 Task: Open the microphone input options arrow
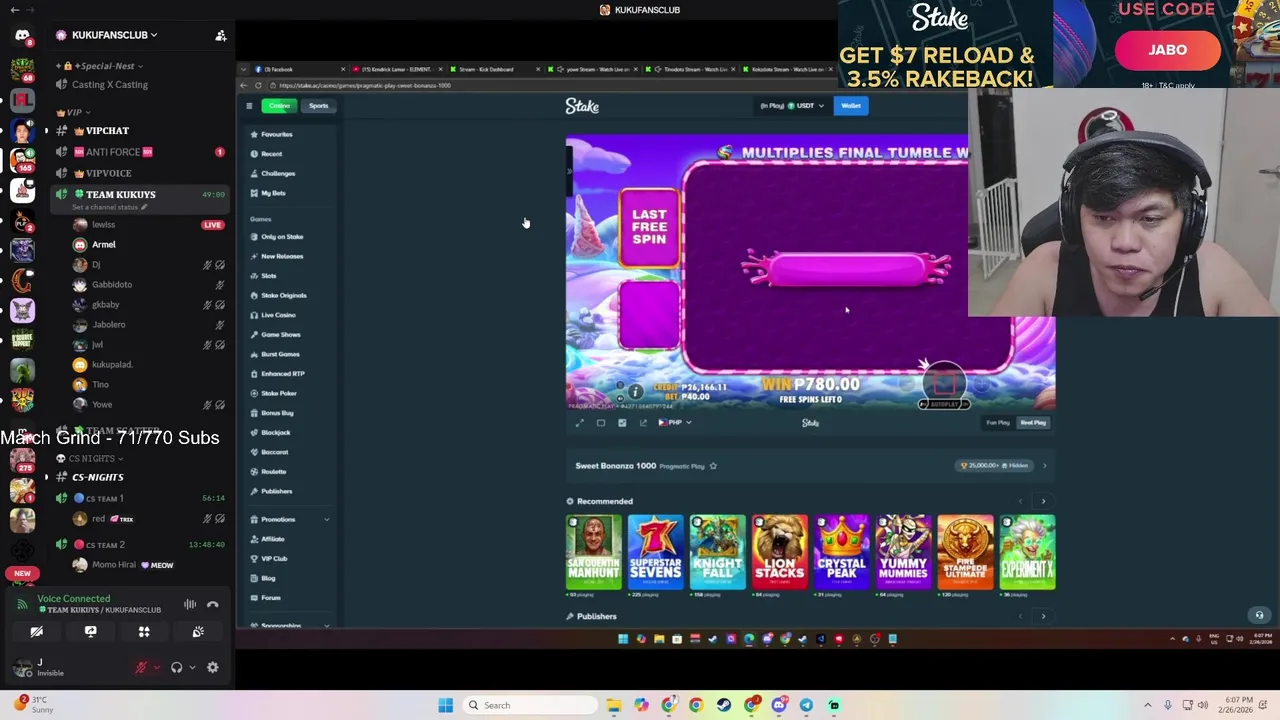[156, 668]
